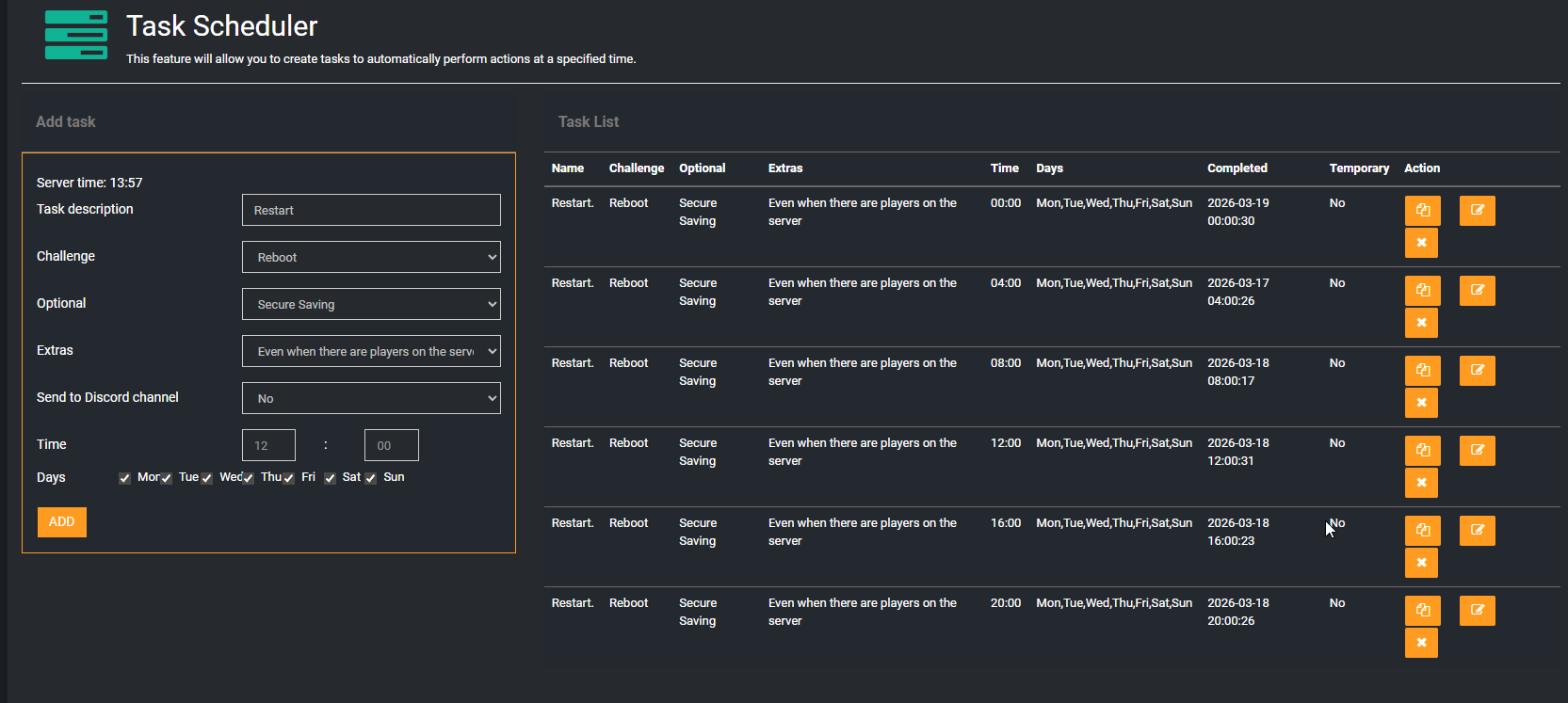Edit the 08:00 restart task
This screenshot has width=1568, height=703.
[x=1477, y=371]
